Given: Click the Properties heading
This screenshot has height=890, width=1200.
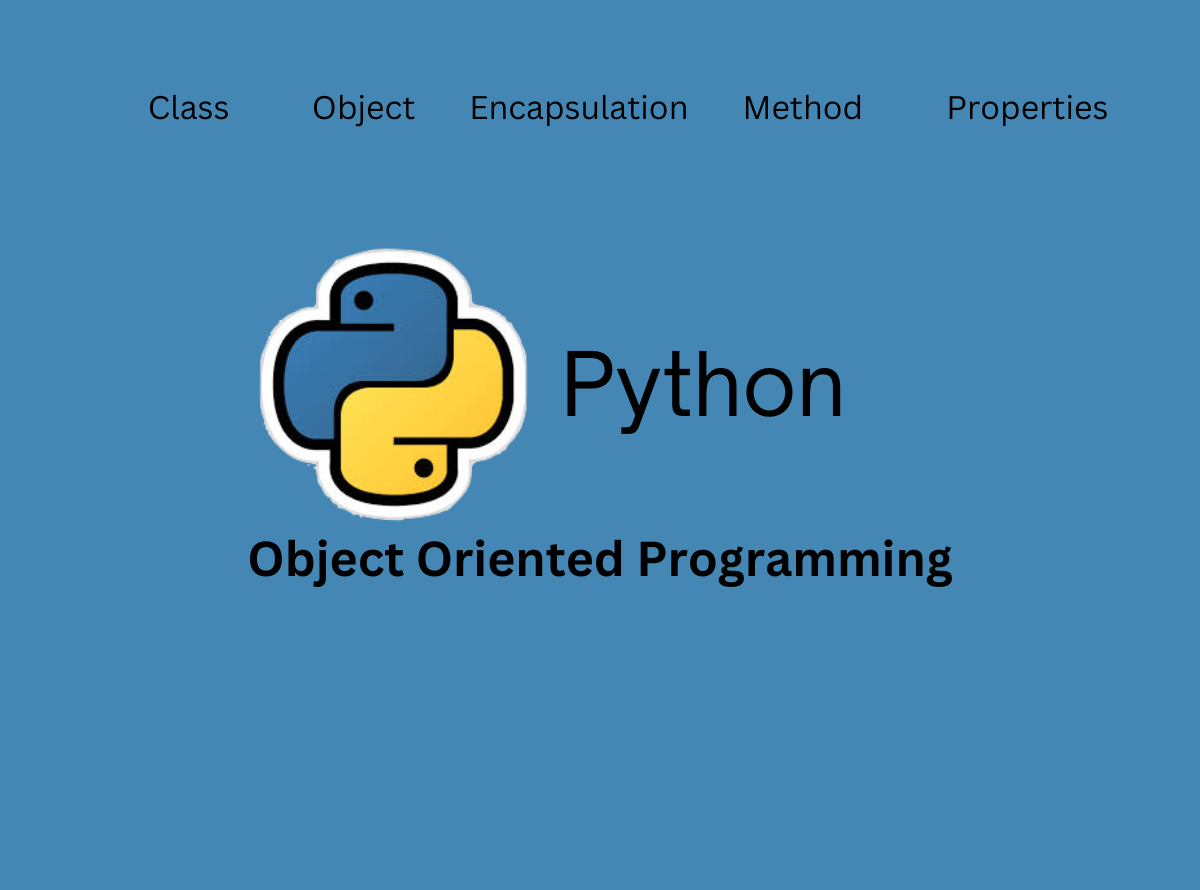Looking at the screenshot, I should [x=1027, y=108].
